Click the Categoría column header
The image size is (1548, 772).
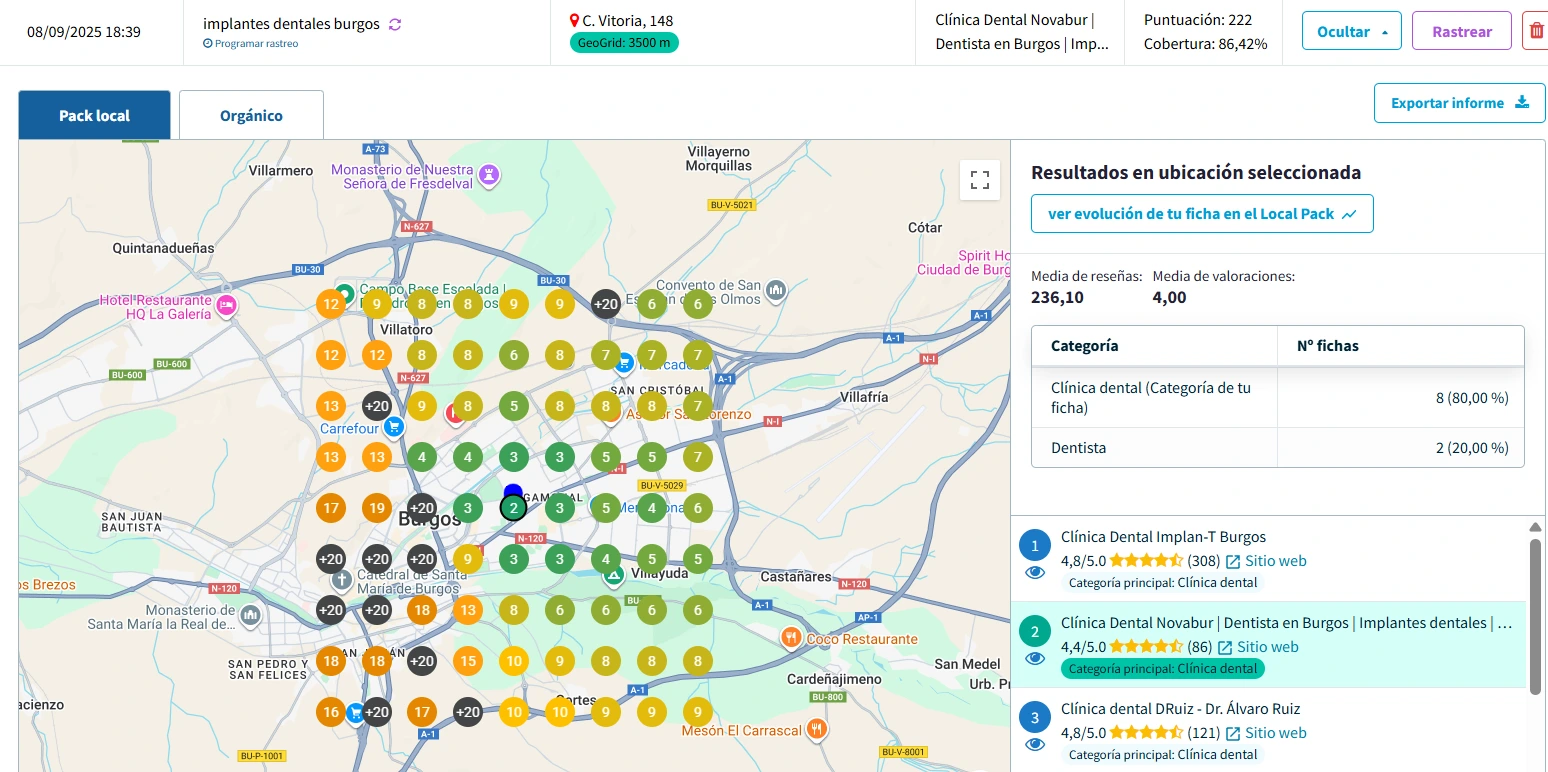1155,346
